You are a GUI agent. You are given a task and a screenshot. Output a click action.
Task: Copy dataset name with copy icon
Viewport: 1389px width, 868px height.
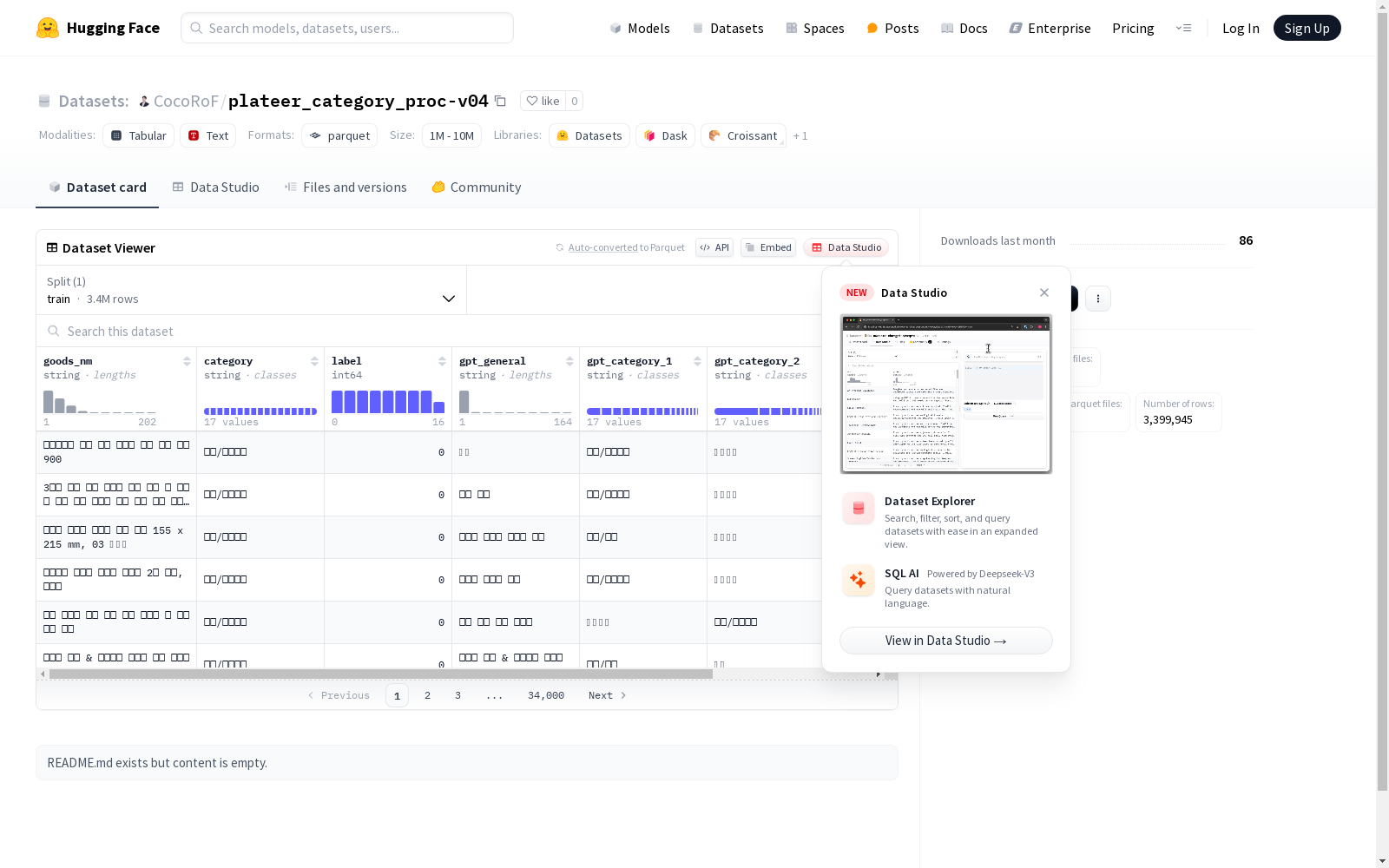[x=500, y=101]
